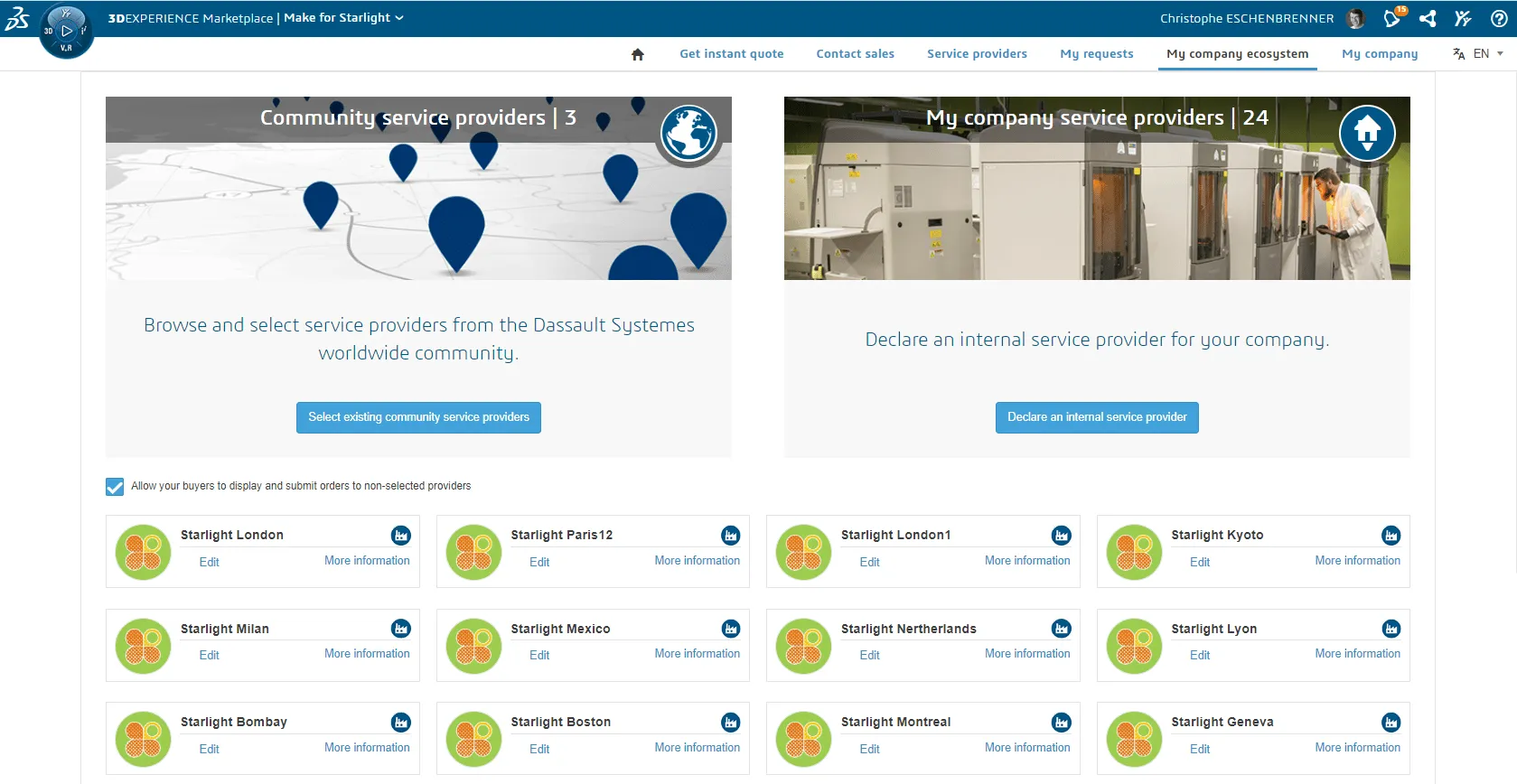Click factory icon on Starlight Milan card
The width and height of the screenshot is (1517, 784).
(x=401, y=629)
